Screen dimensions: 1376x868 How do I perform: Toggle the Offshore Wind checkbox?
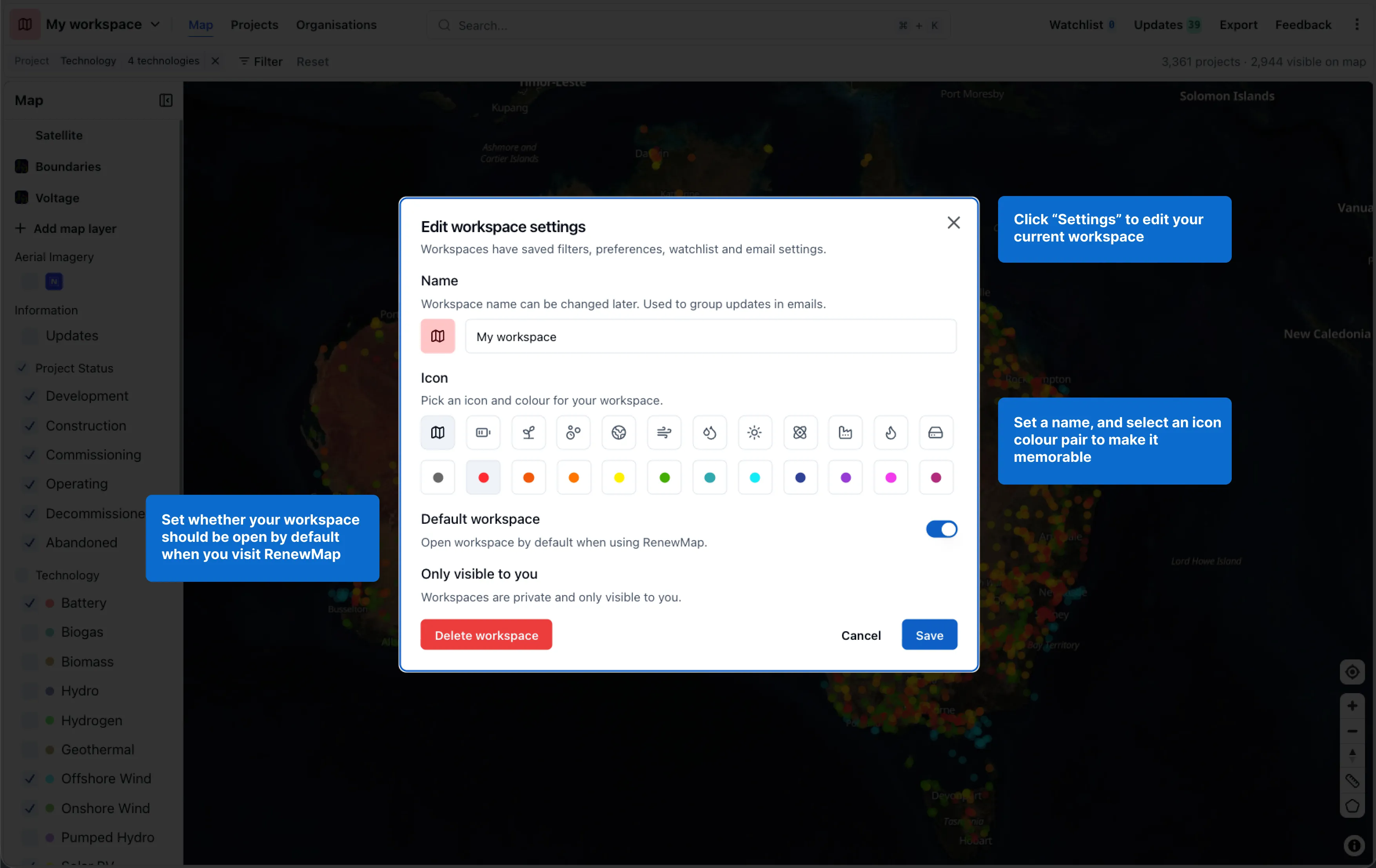[x=30, y=779]
